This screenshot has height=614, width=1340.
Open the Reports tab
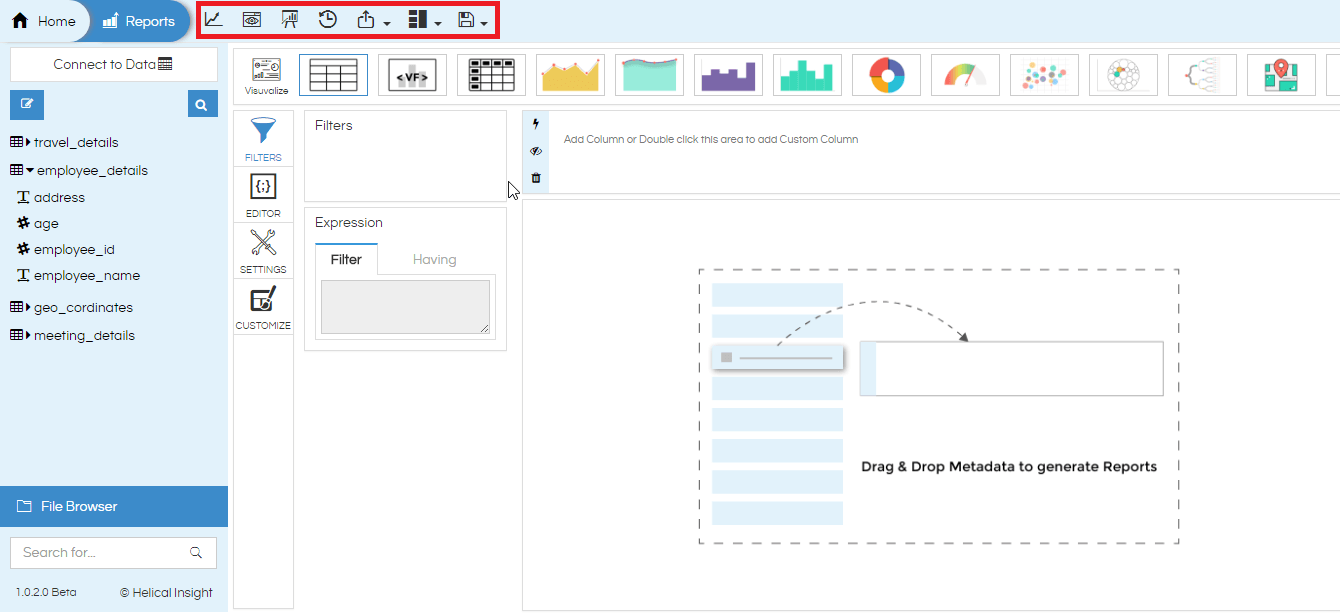point(139,21)
